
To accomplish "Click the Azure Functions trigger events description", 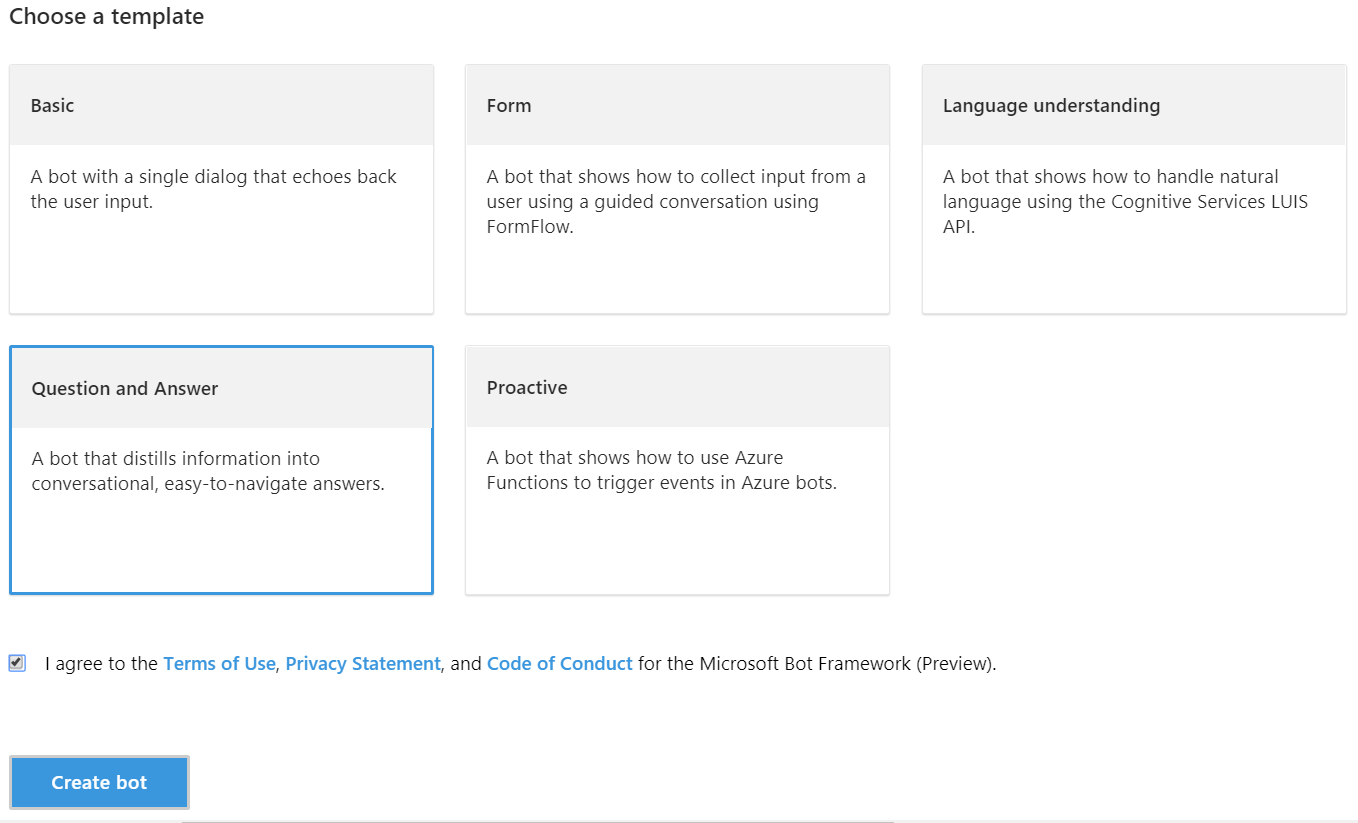I will point(661,470).
